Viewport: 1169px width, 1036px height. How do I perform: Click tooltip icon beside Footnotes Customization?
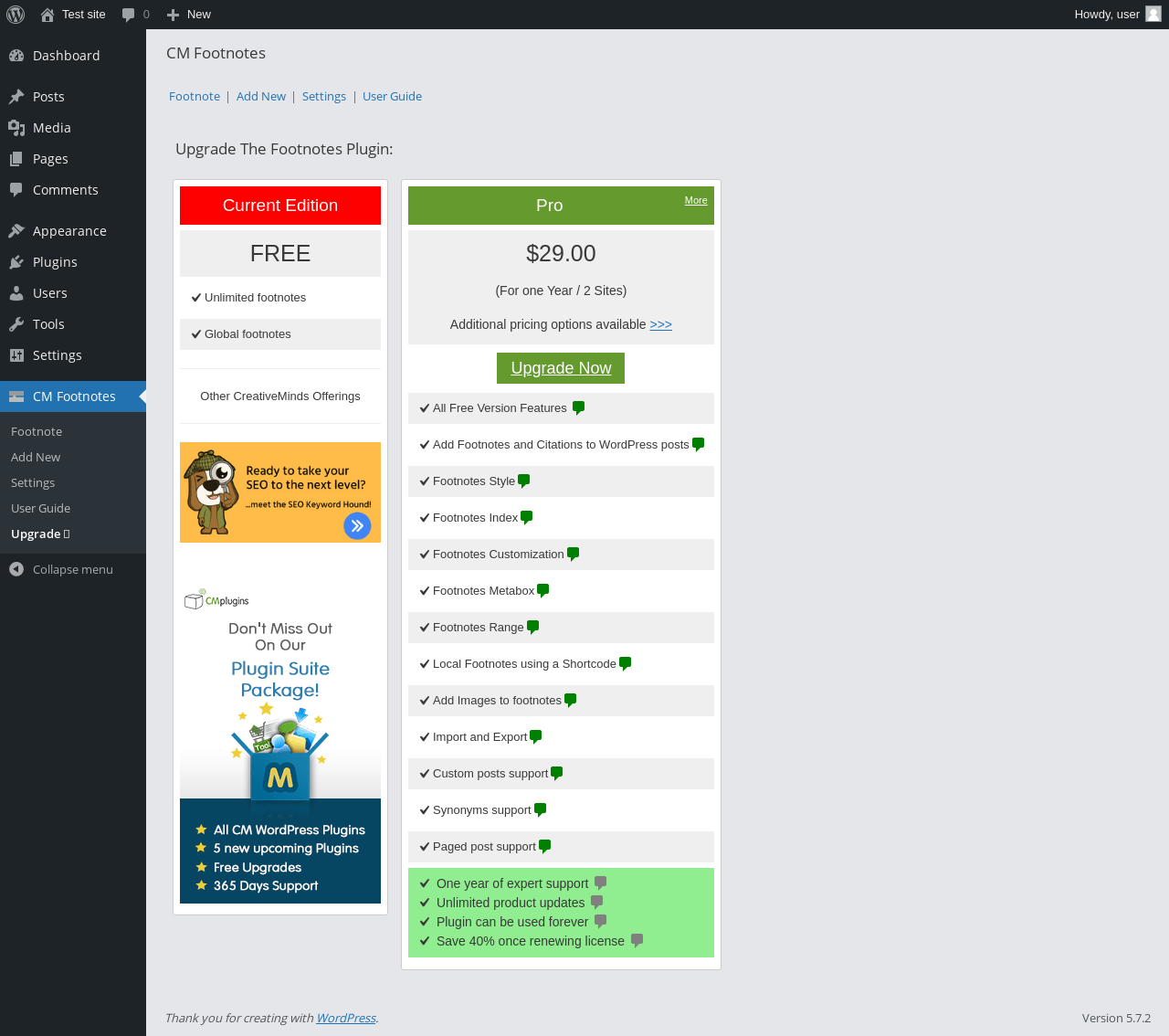(x=574, y=555)
